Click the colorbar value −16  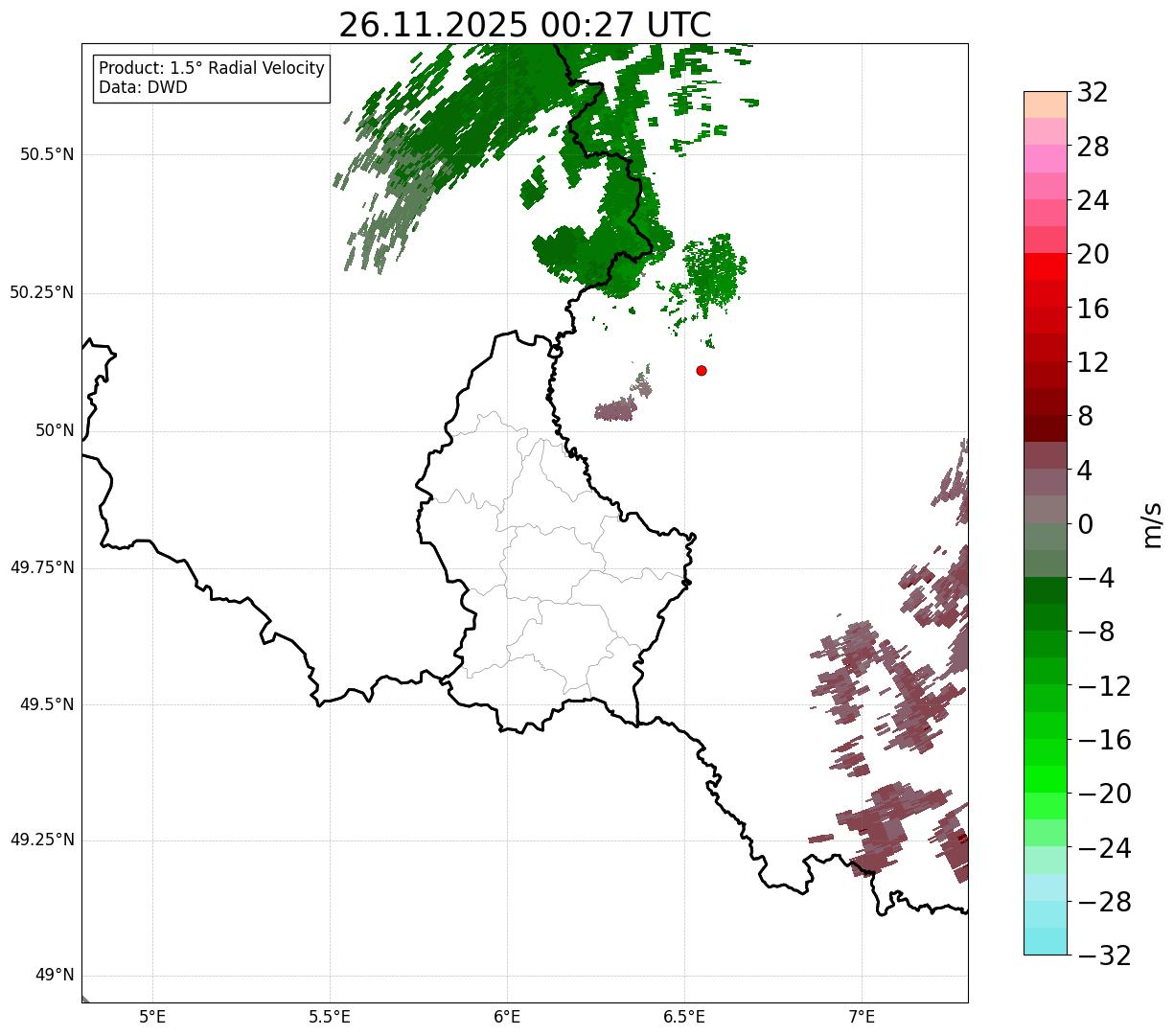coord(1104,740)
